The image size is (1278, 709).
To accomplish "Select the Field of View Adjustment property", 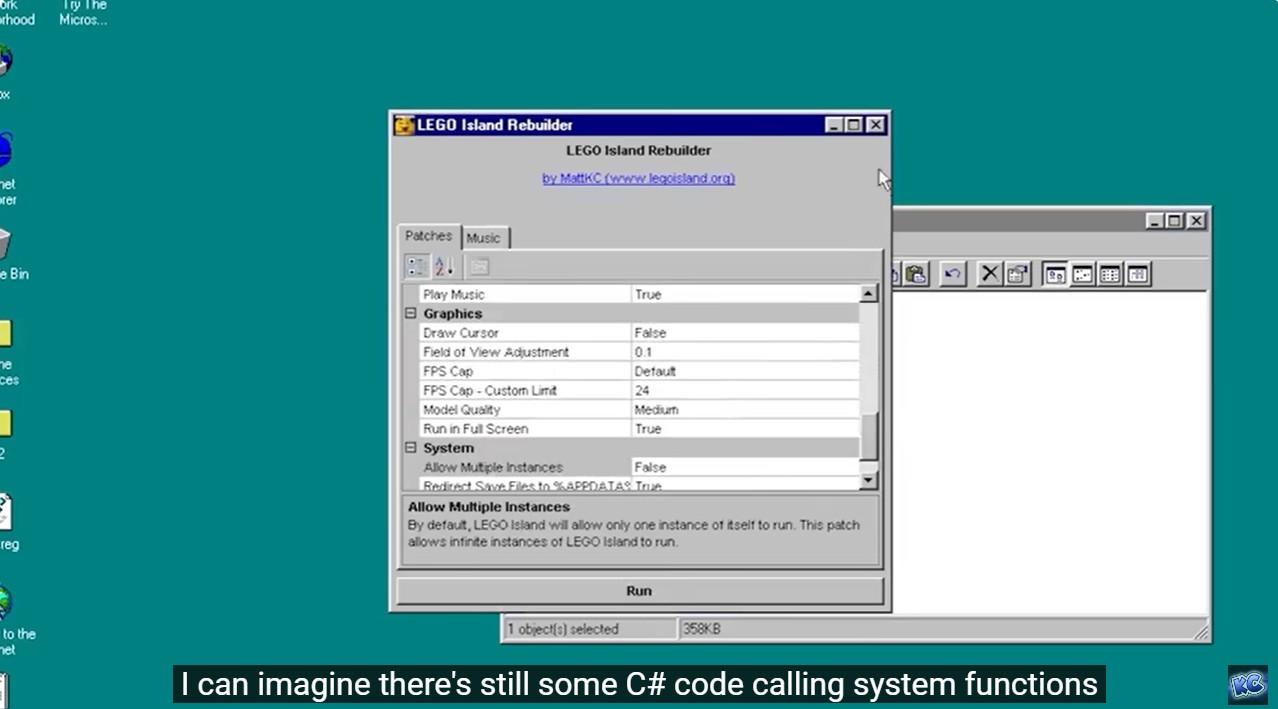I will (x=496, y=352).
